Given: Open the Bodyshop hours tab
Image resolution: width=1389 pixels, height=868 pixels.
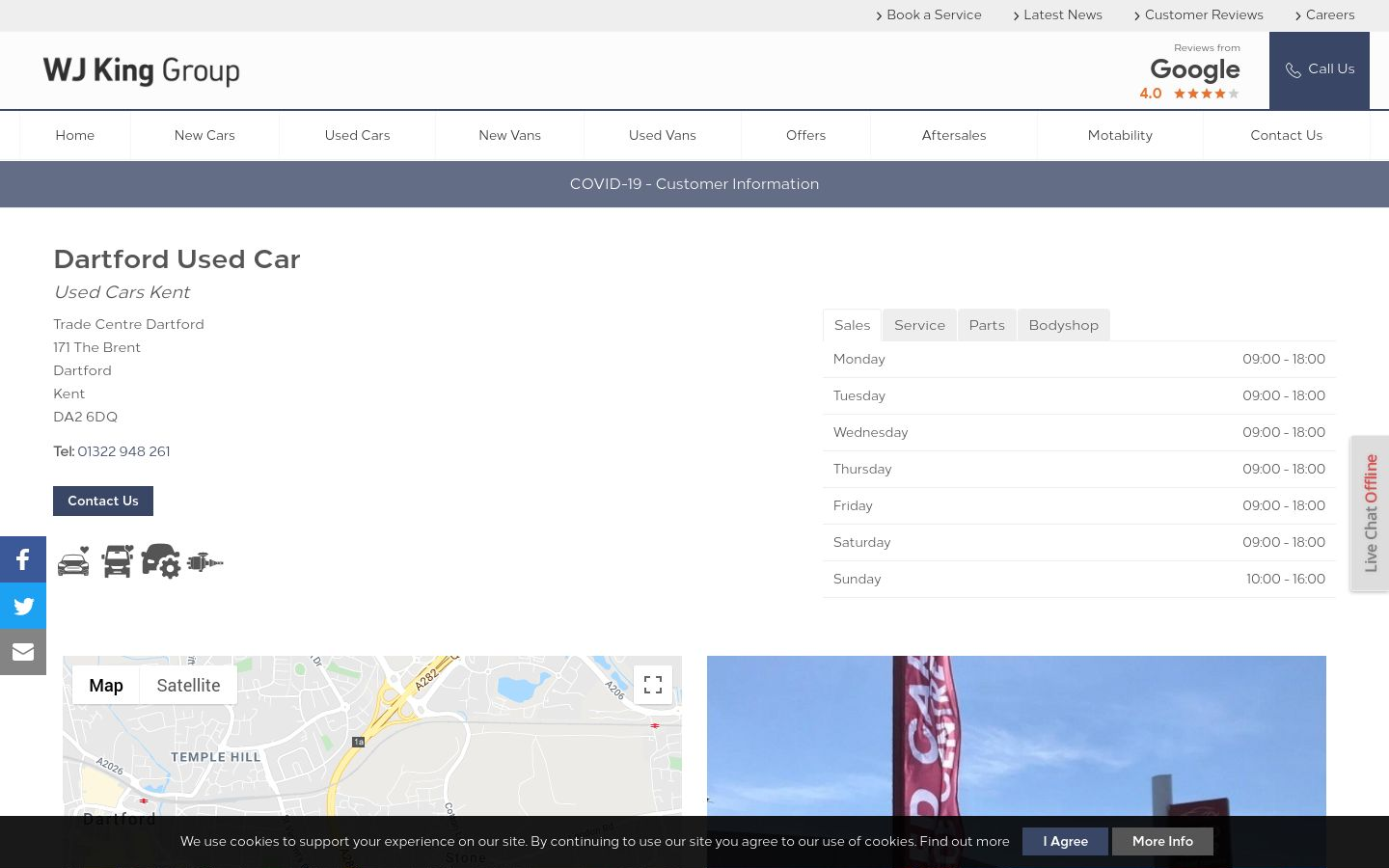Looking at the screenshot, I should point(1063,325).
